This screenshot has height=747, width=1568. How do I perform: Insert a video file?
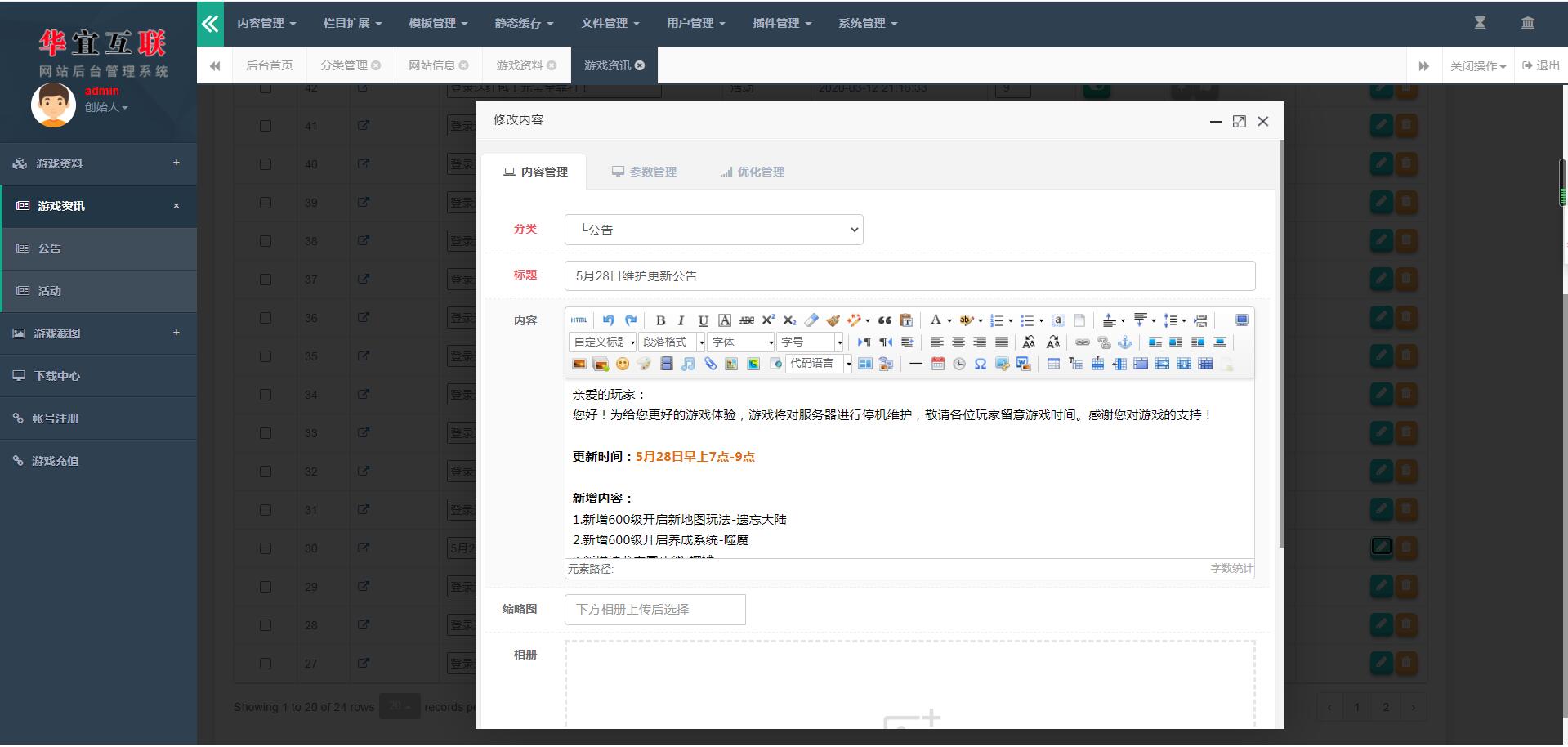[666, 364]
